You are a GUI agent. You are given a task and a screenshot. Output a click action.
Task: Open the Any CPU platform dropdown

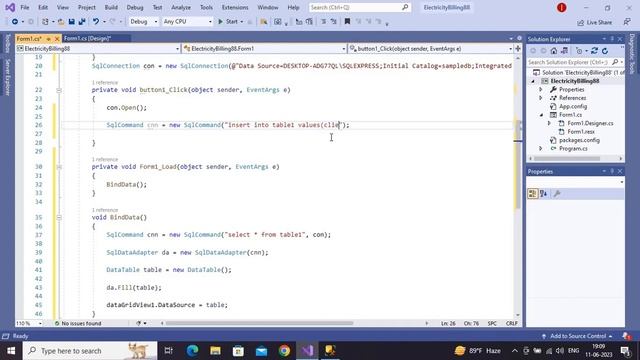click(187, 22)
